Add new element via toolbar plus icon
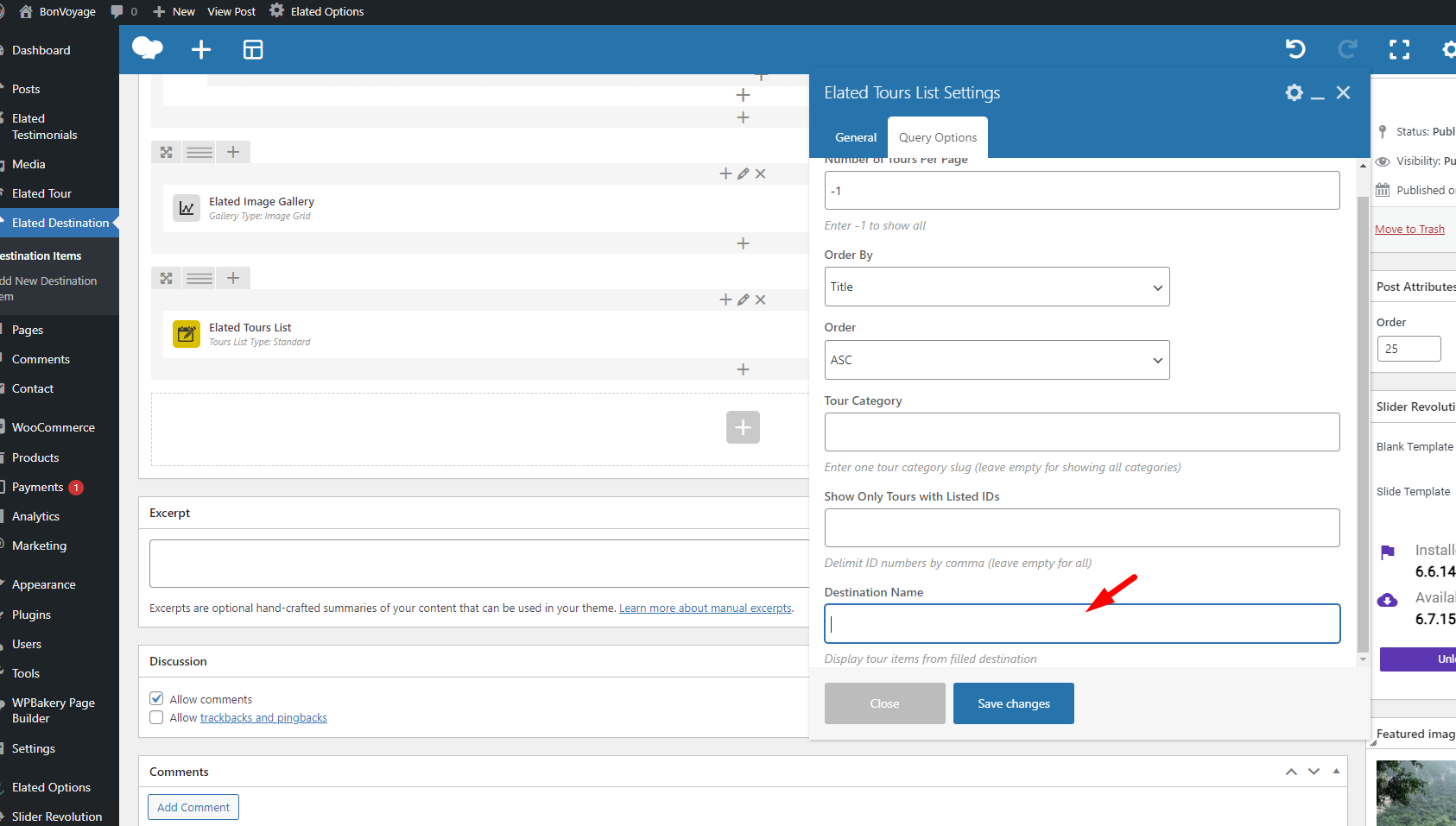The height and width of the screenshot is (826, 1456). (x=201, y=50)
